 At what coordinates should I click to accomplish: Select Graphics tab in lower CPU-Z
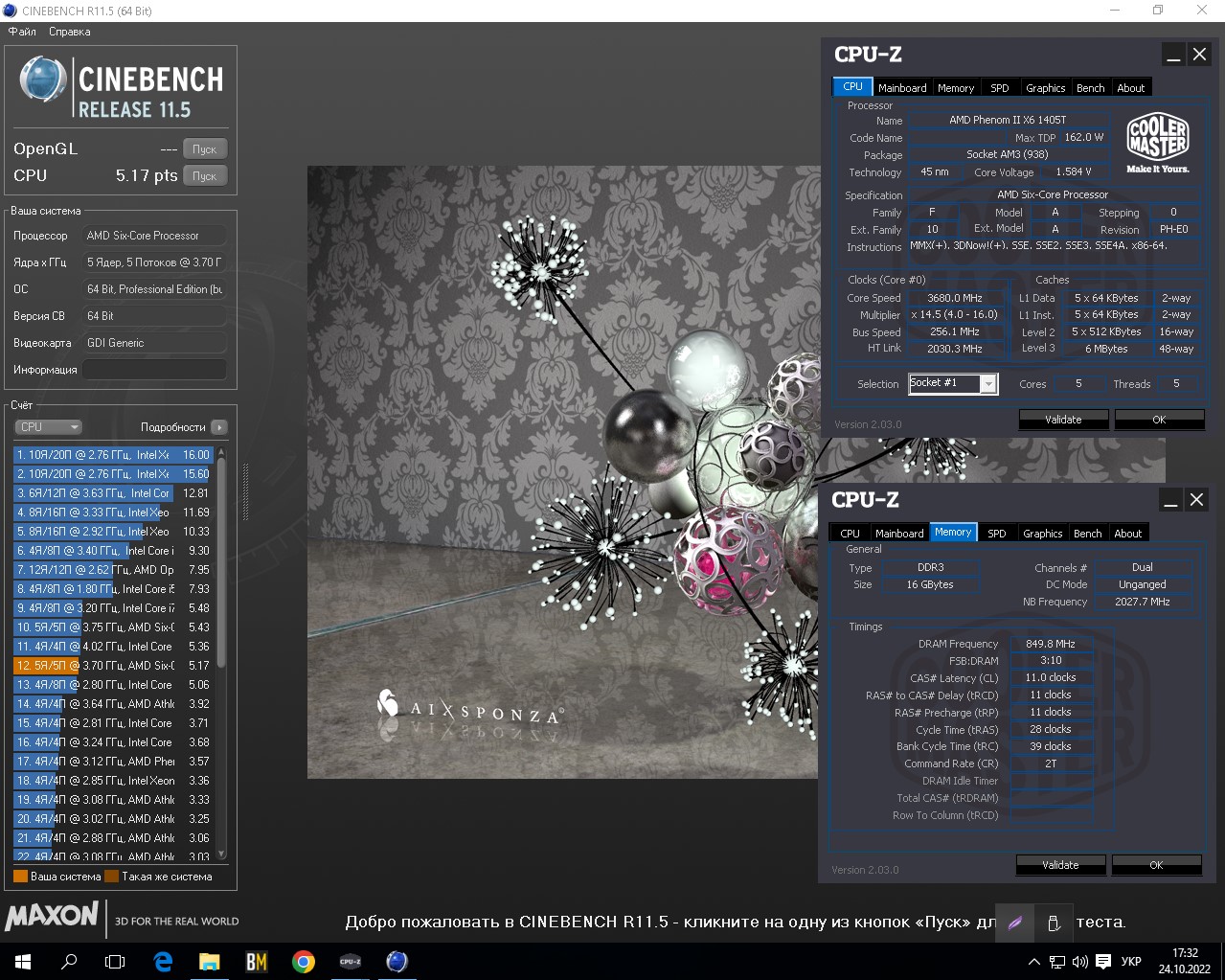coord(1043,533)
